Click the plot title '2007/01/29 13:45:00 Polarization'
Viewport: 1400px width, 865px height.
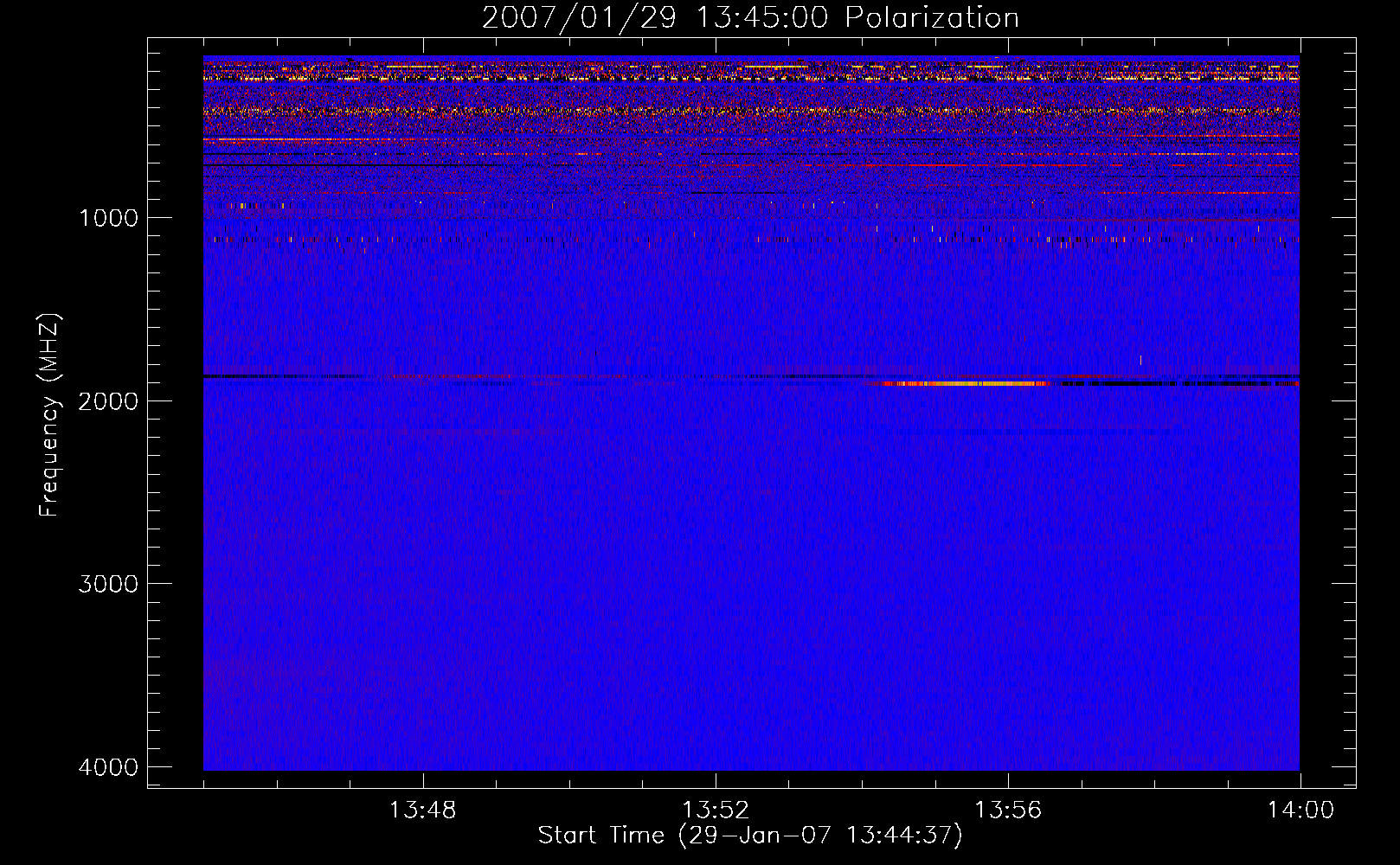point(750,17)
